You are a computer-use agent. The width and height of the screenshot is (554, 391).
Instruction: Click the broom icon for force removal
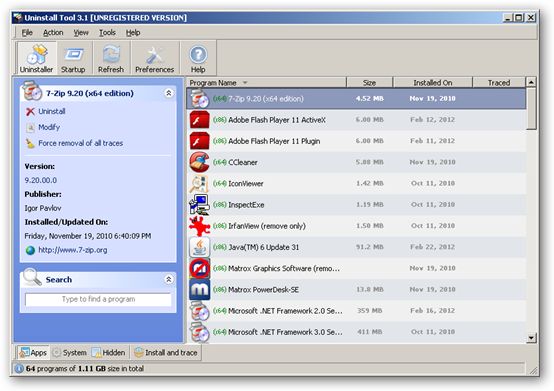coord(30,143)
